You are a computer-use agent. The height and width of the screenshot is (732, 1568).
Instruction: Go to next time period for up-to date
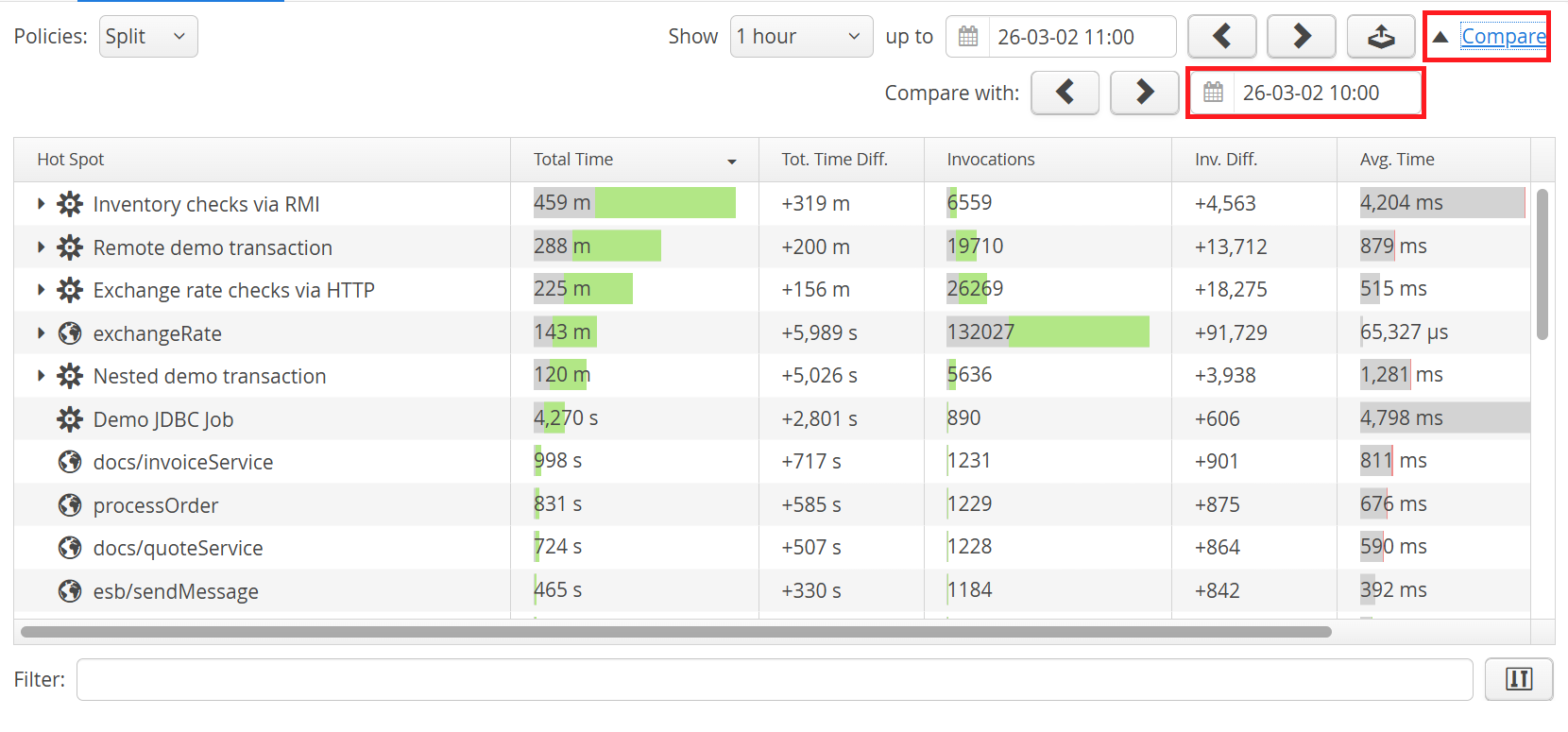1301,37
